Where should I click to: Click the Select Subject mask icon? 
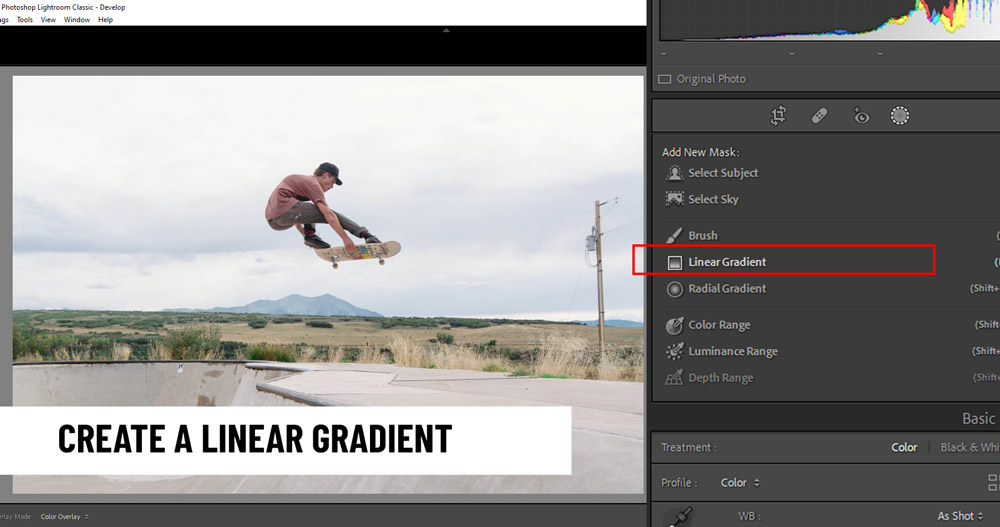tap(674, 173)
